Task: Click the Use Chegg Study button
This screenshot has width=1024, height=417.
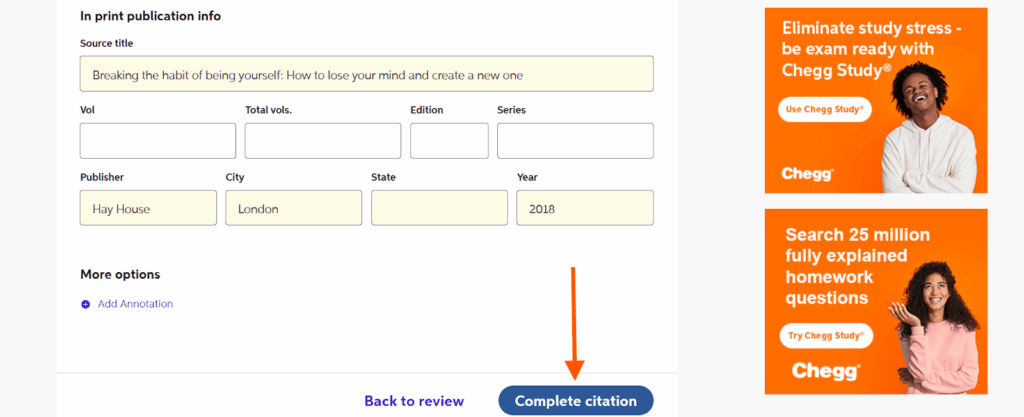Action: (825, 110)
